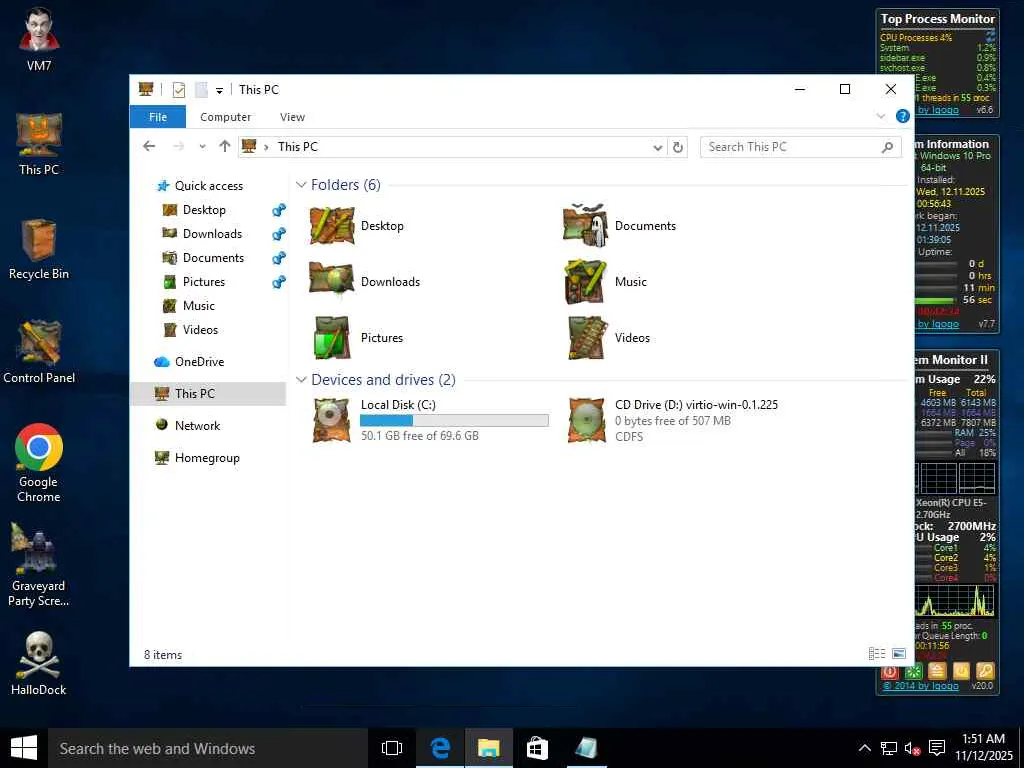Collapse the Folders (6) group

[301, 185]
